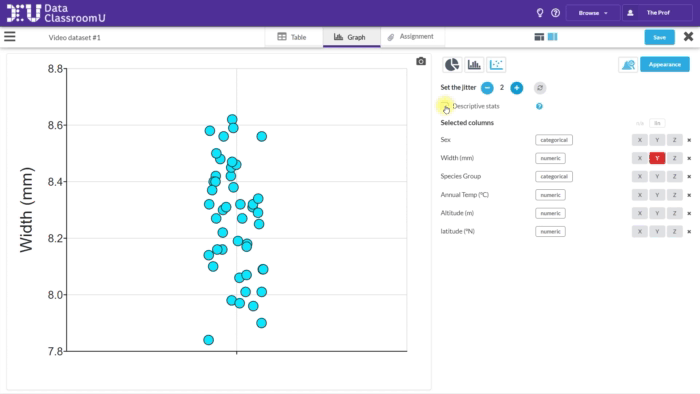Open Descriptive stats help icon
Viewport: 700px width, 394px height.
539,106
